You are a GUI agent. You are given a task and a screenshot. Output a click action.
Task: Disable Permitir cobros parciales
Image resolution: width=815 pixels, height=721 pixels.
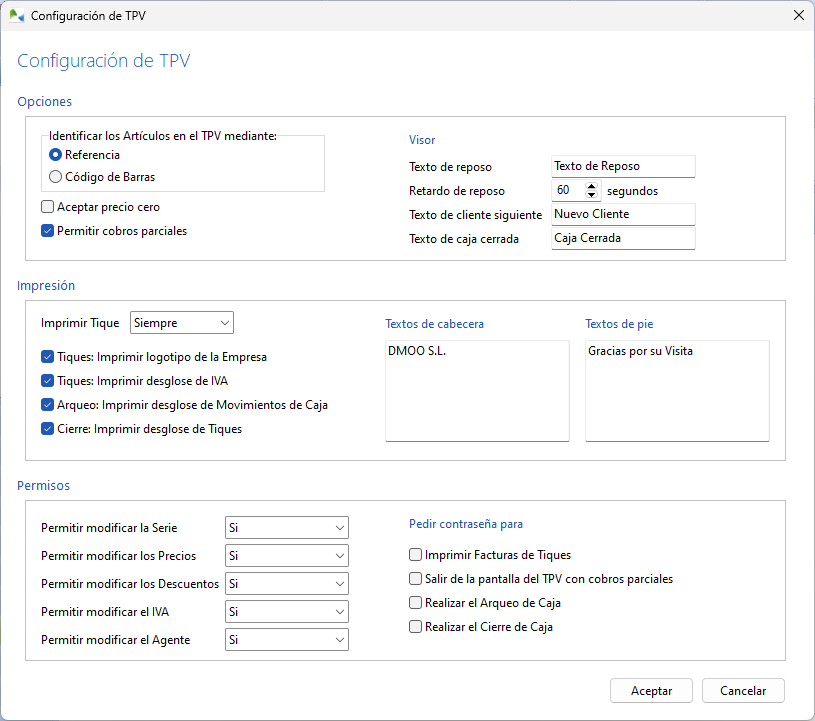(45, 230)
